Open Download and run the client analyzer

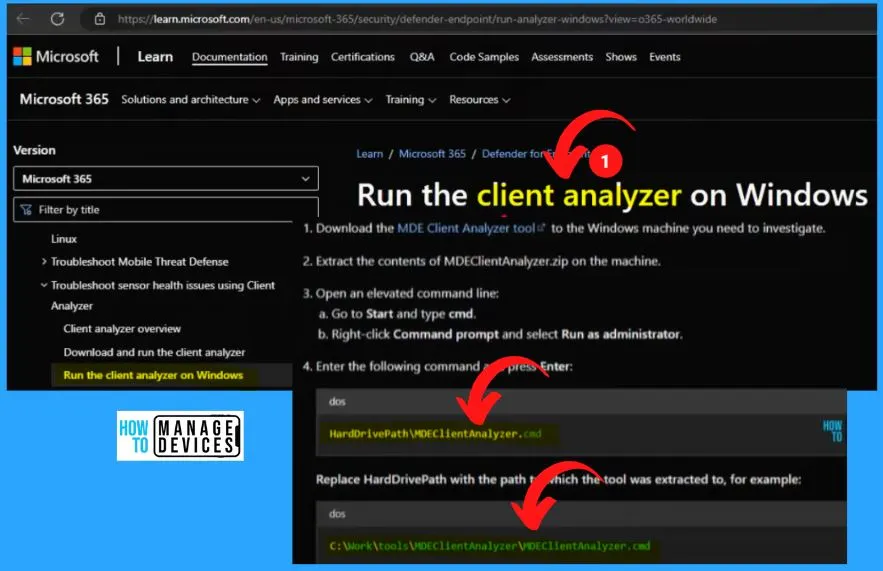[x=154, y=353]
